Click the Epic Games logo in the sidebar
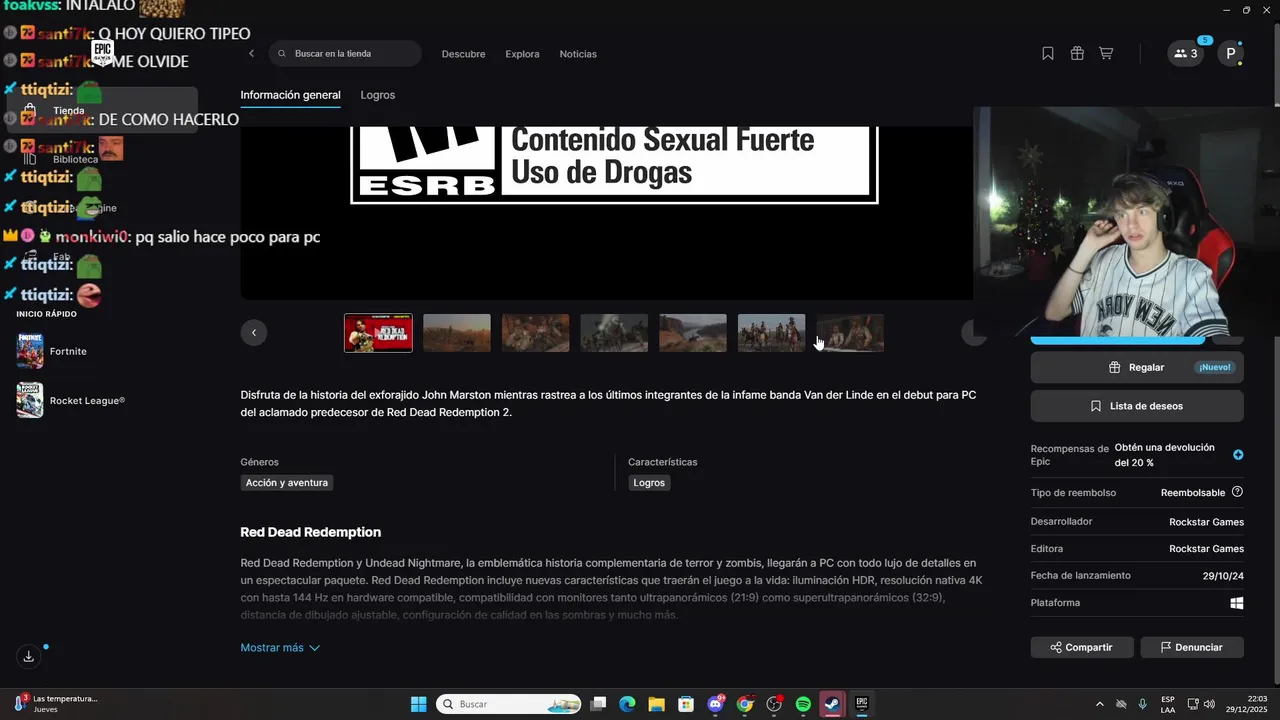Image resolution: width=1280 pixels, height=720 pixels. 102,53
